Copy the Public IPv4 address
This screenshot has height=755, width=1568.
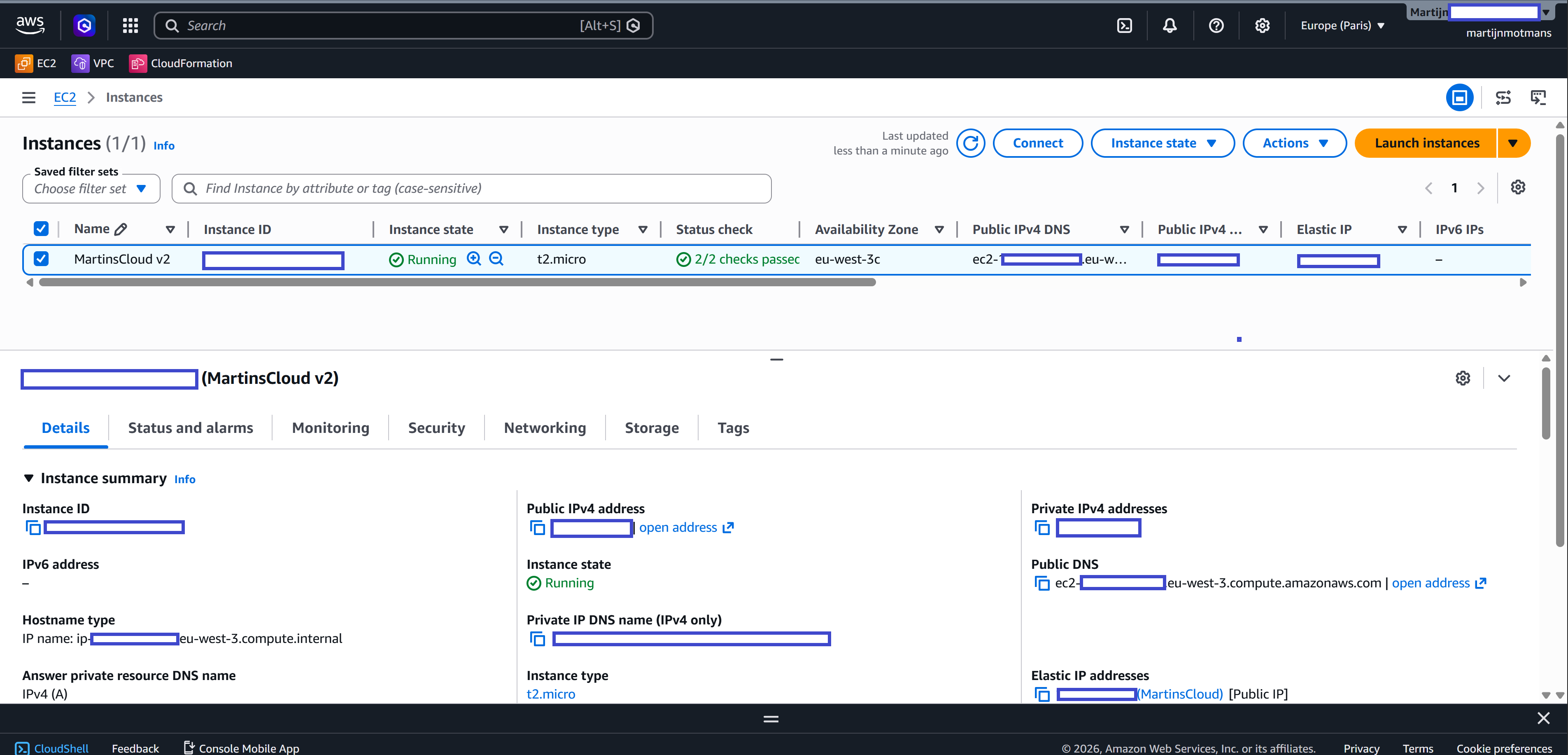click(537, 527)
